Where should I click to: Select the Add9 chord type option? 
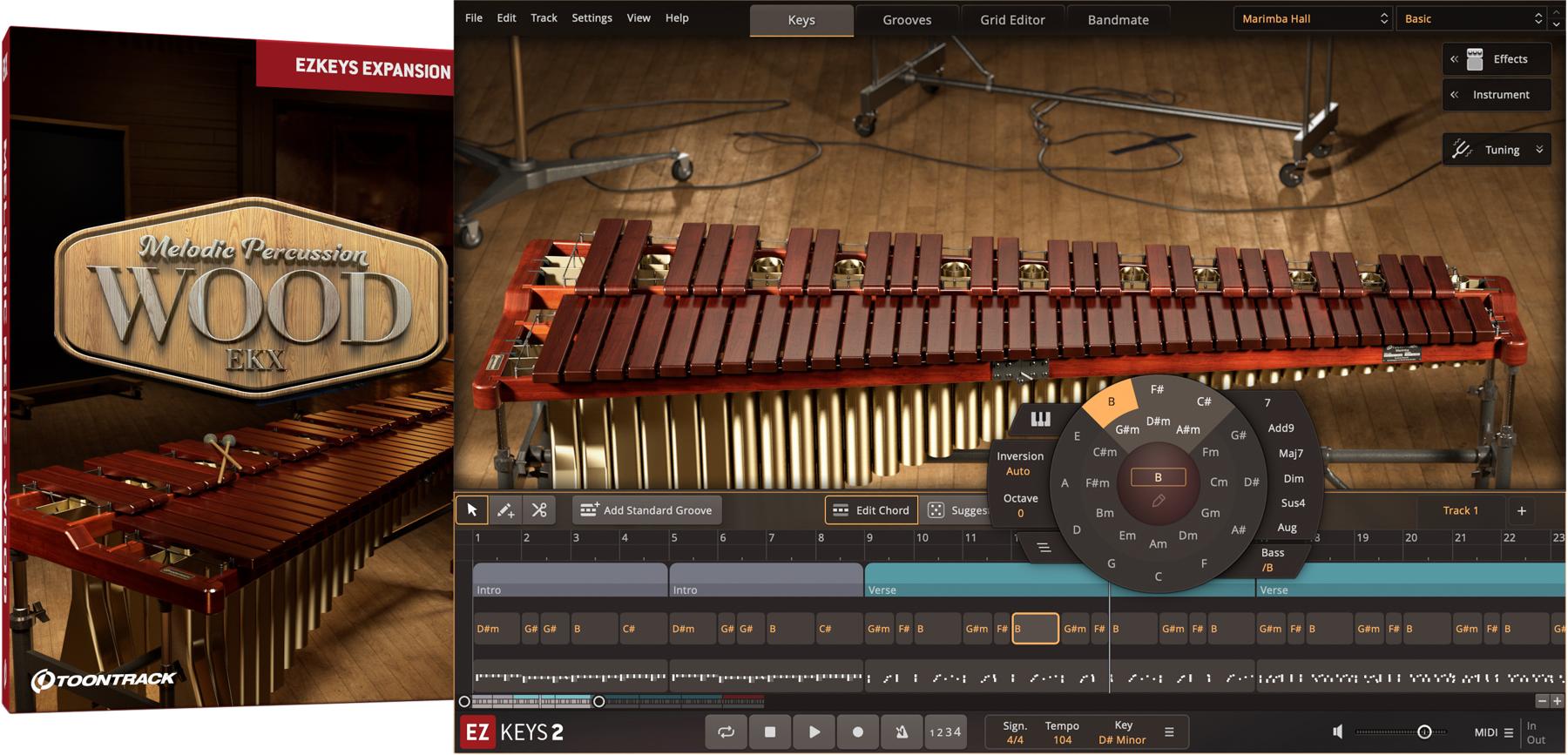1281,428
